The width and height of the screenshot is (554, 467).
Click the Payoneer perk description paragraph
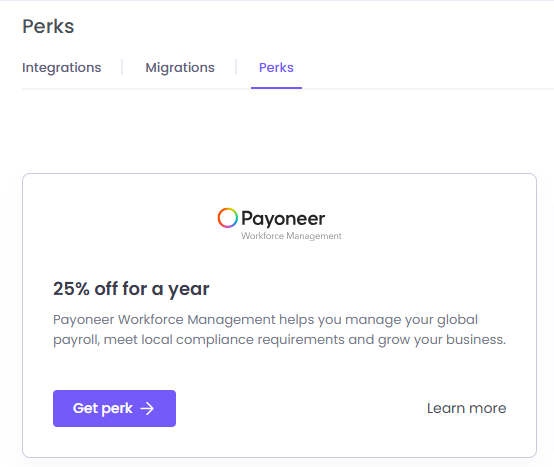[279, 330]
